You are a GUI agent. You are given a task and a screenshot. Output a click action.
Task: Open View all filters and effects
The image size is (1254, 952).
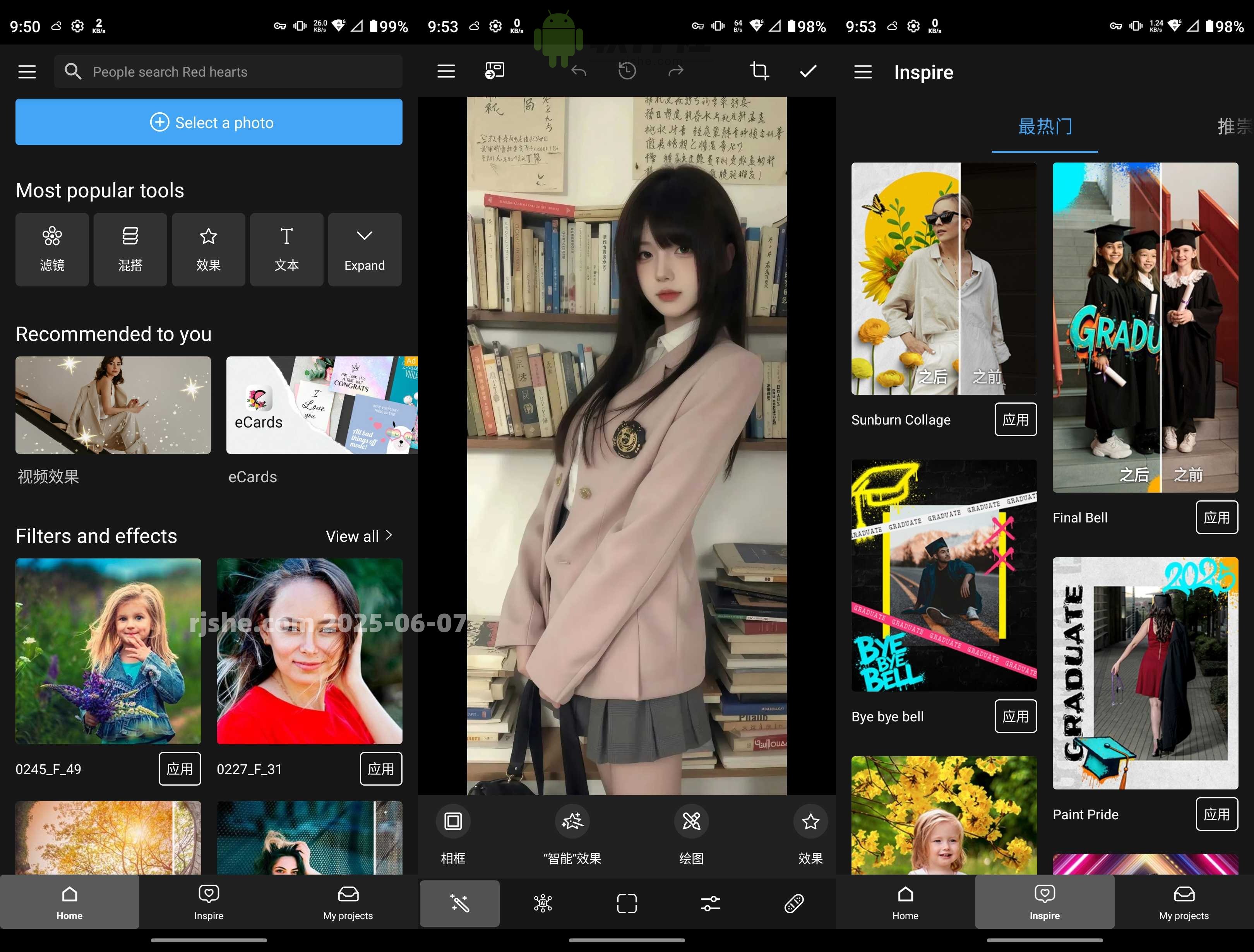[x=360, y=536]
